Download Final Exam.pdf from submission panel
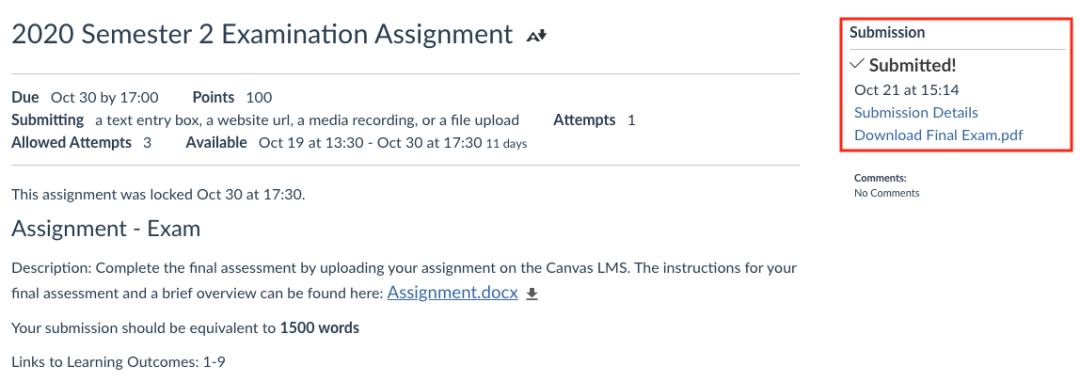1080x382 pixels. pyautogui.click(x=938, y=135)
